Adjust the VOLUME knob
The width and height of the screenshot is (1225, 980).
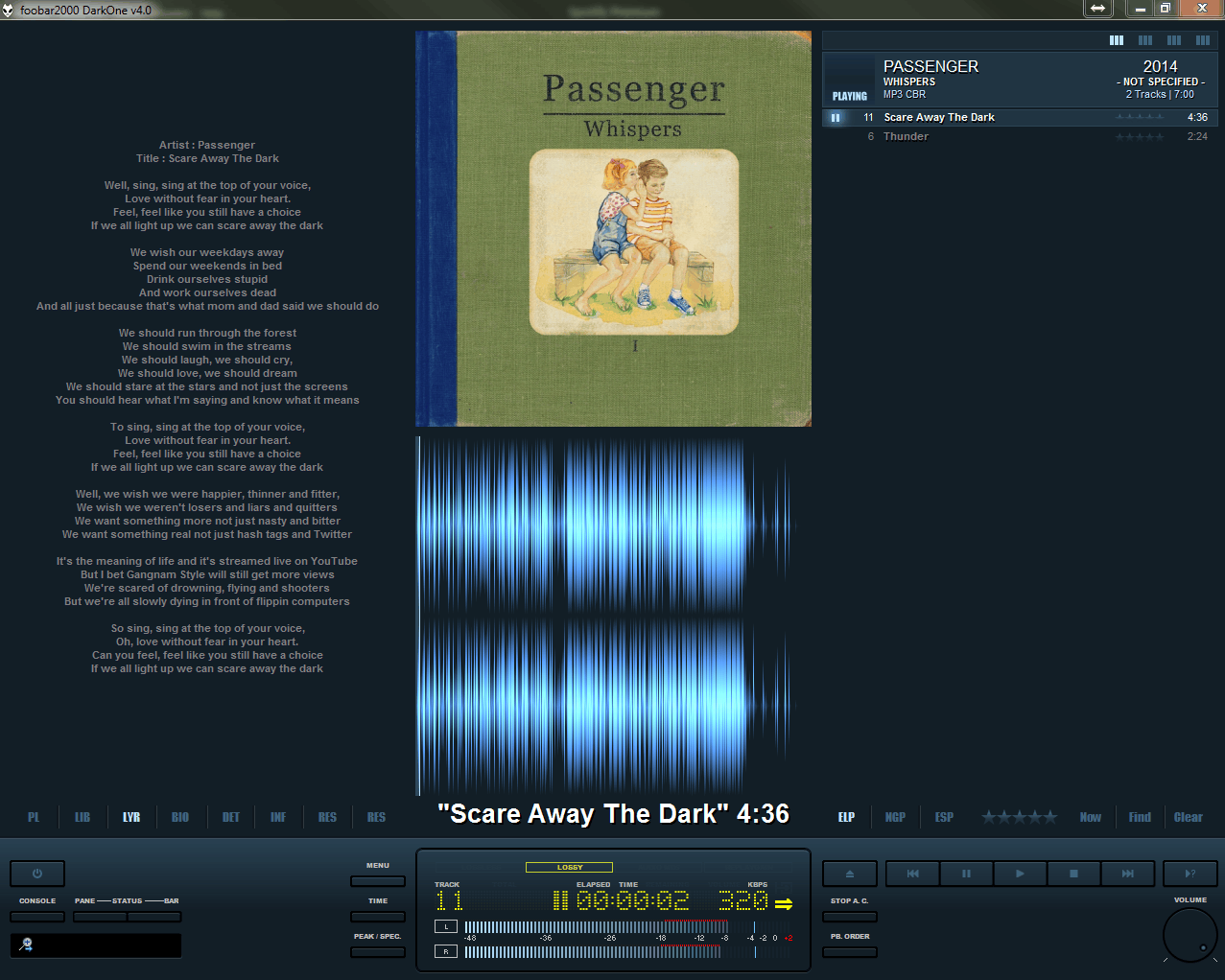1190,934
